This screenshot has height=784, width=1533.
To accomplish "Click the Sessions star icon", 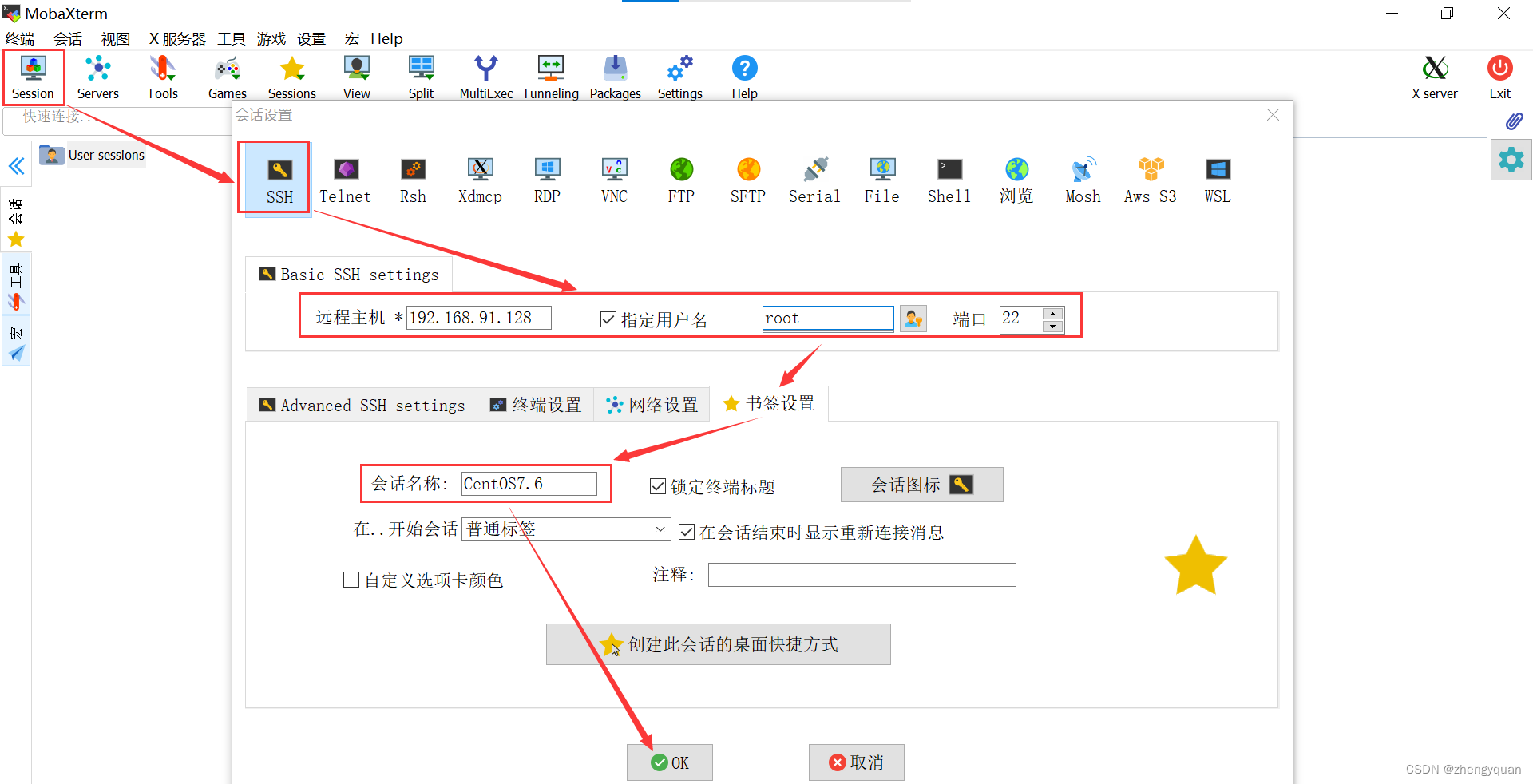I will 292,77.
